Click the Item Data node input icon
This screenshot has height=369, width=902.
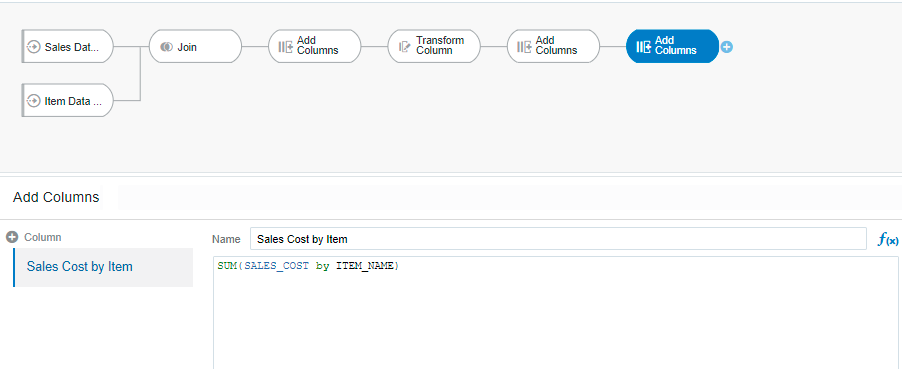(x=34, y=101)
